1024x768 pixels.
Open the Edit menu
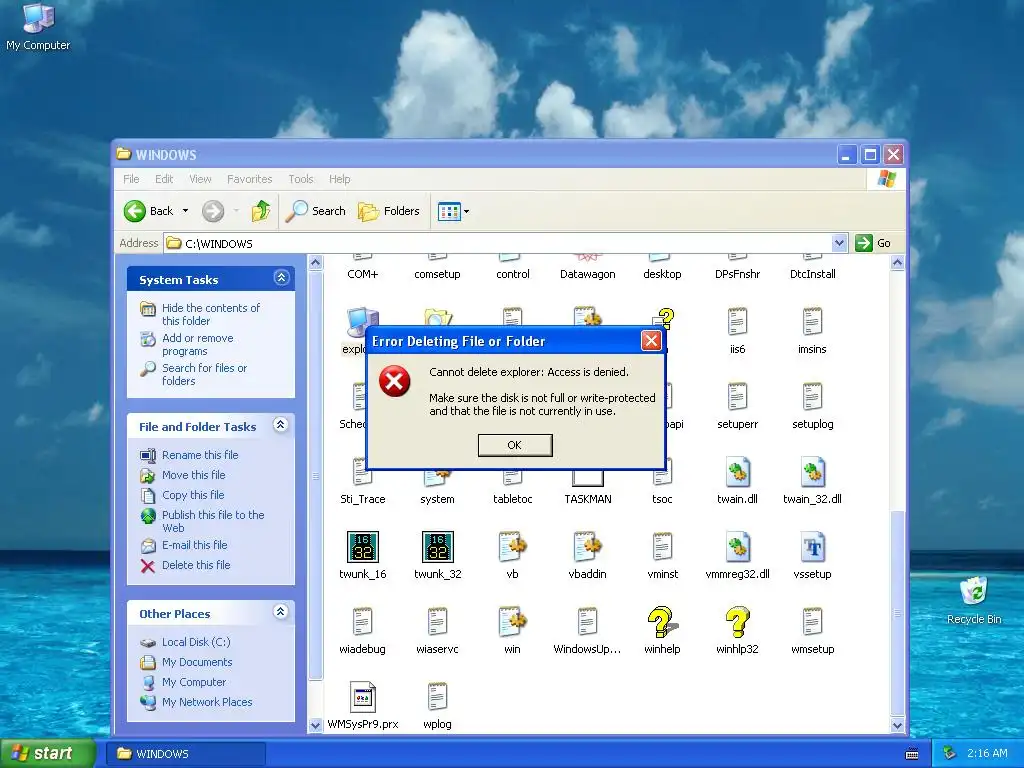pos(164,179)
